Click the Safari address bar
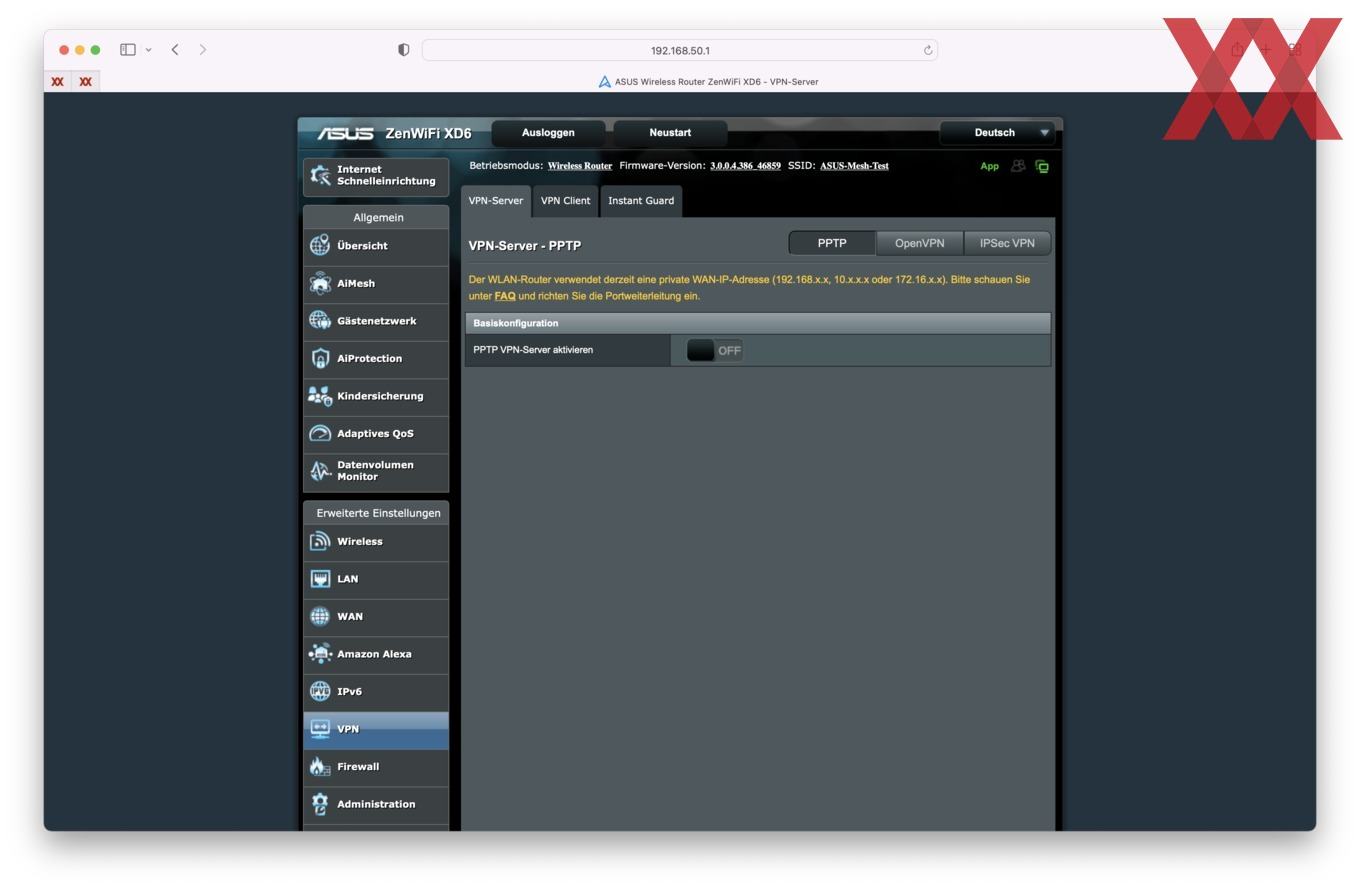 680,50
